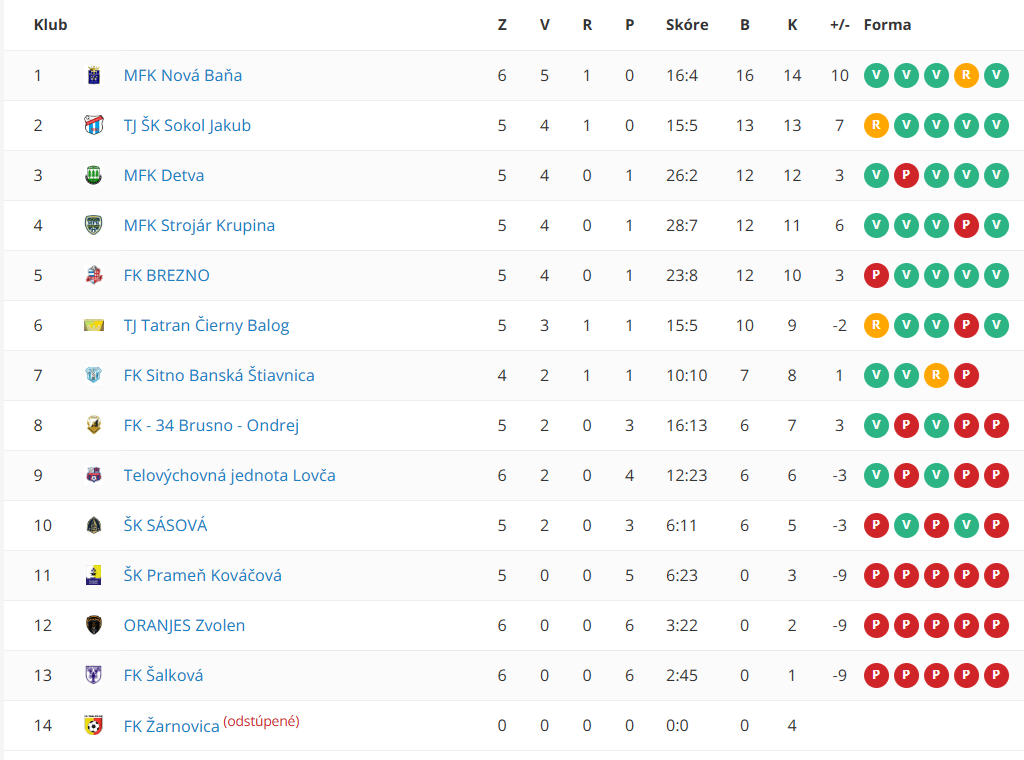The width and height of the screenshot is (1024, 760).
Task: Click the red P form badge in MFK Detva row
Action: coord(906,175)
